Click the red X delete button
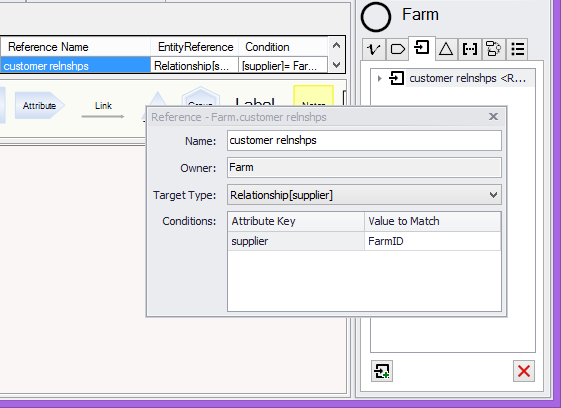The width and height of the screenshot is (561, 408). (x=524, y=371)
